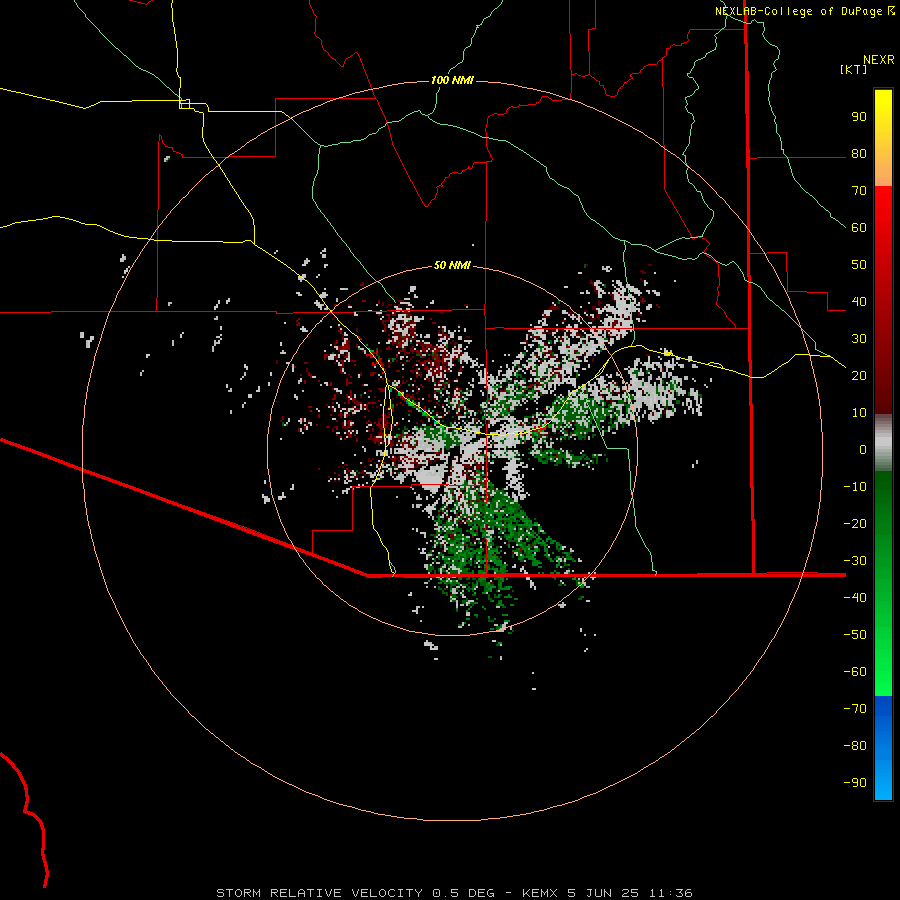Click the -30 value on velocity scale

point(855,561)
